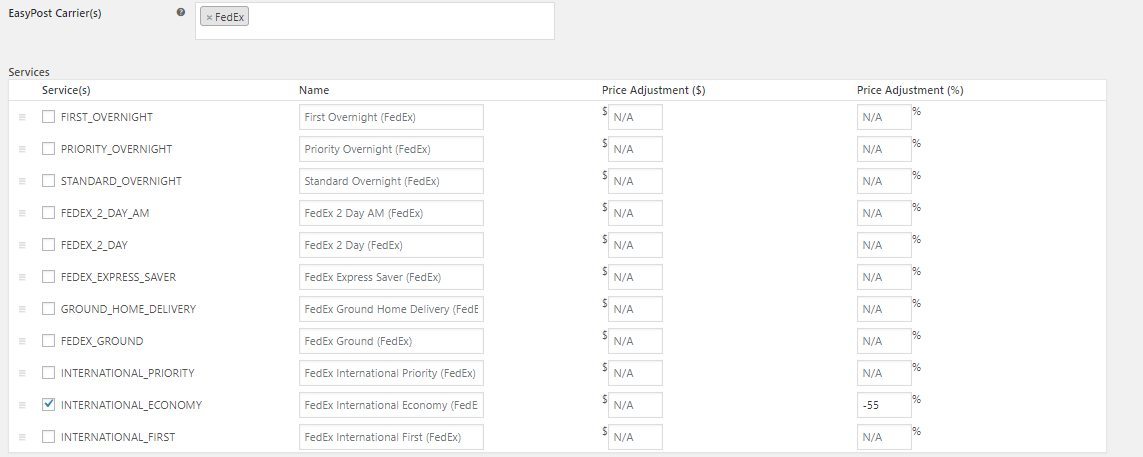Set dollar adjustment for STANDARD_OVERNIGHT

point(636,181)
